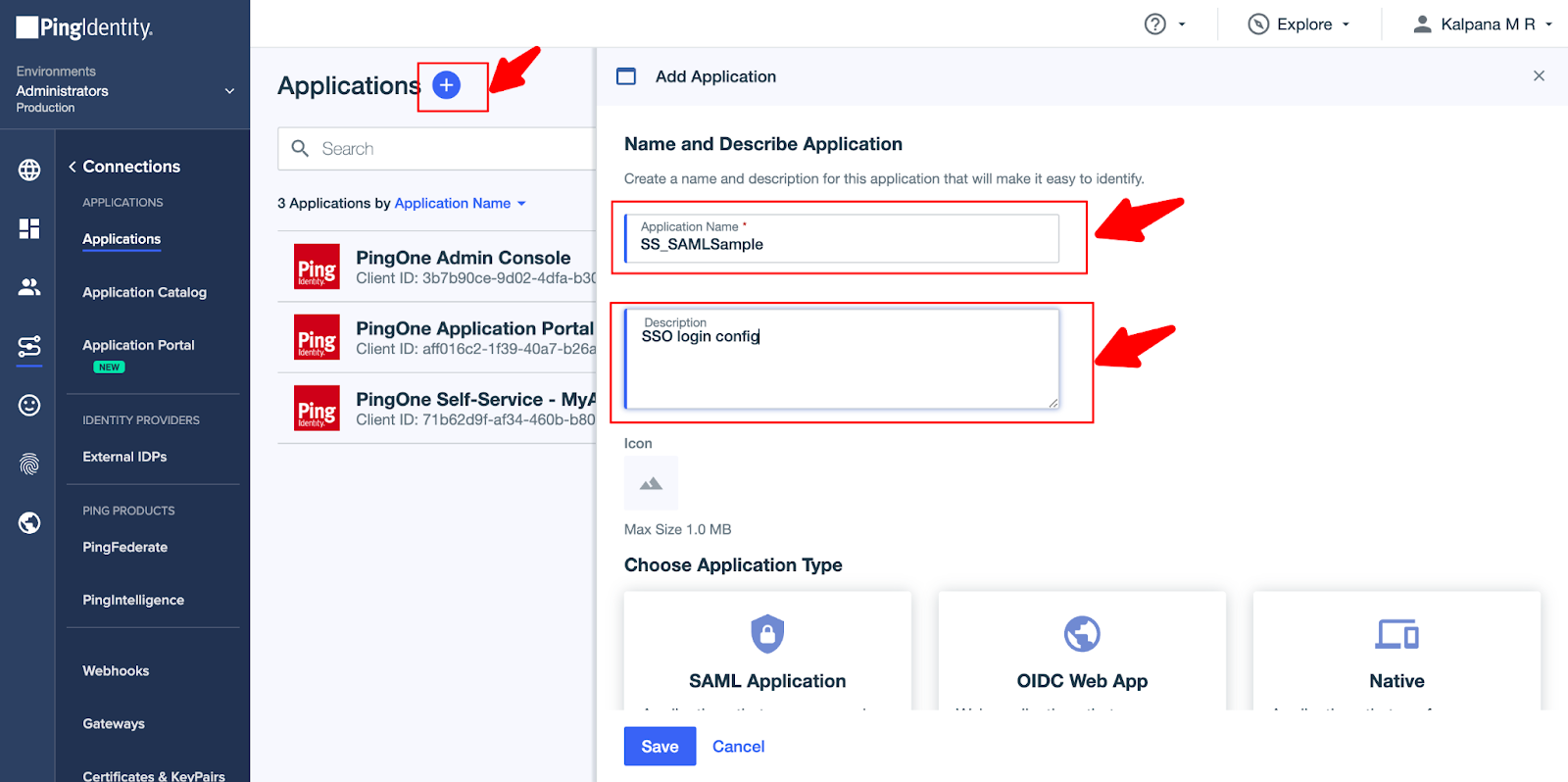Open PingFederate in sidebar

[124, 547]
